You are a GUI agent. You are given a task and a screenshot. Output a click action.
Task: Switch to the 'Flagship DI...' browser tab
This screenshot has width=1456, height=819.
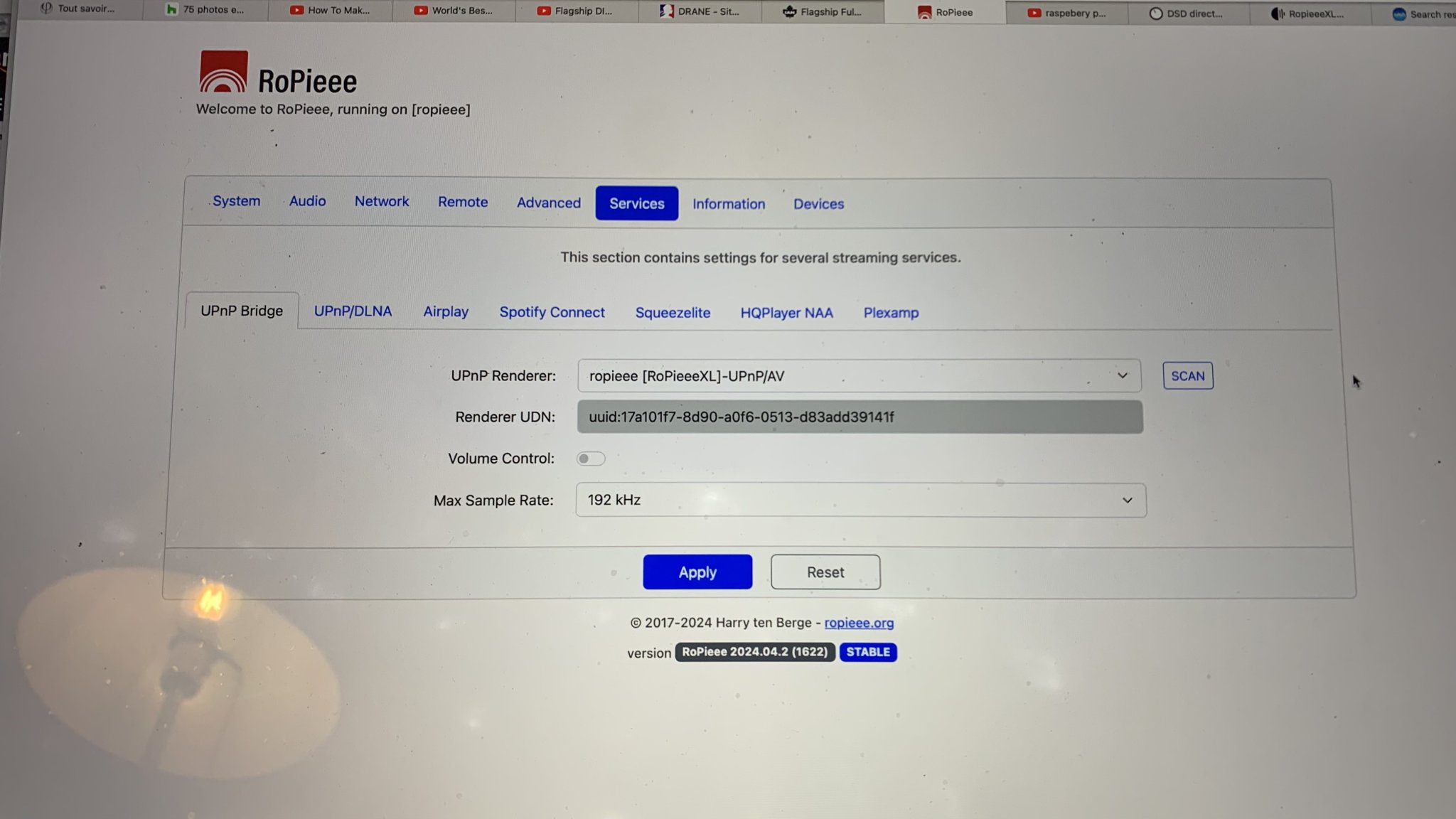pos(577,11)
